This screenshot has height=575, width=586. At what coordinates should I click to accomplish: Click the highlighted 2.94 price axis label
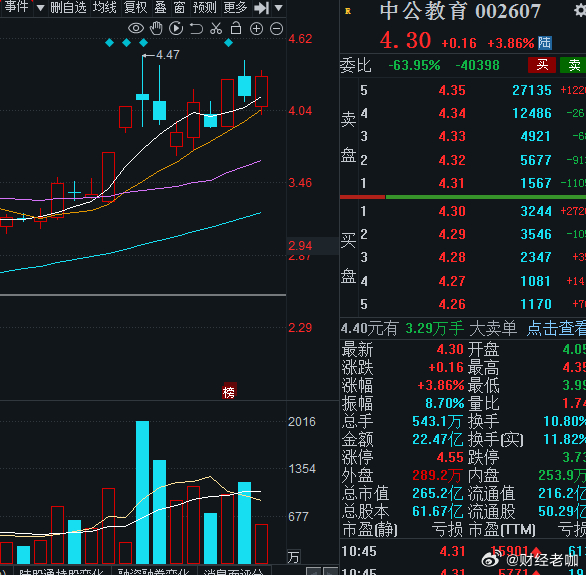[300, 245]
